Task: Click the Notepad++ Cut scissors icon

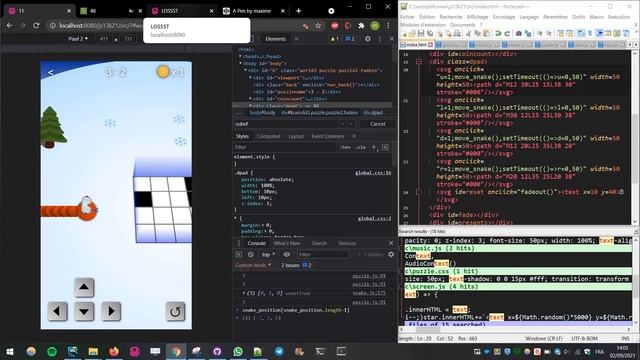Action: coord(468,33)
